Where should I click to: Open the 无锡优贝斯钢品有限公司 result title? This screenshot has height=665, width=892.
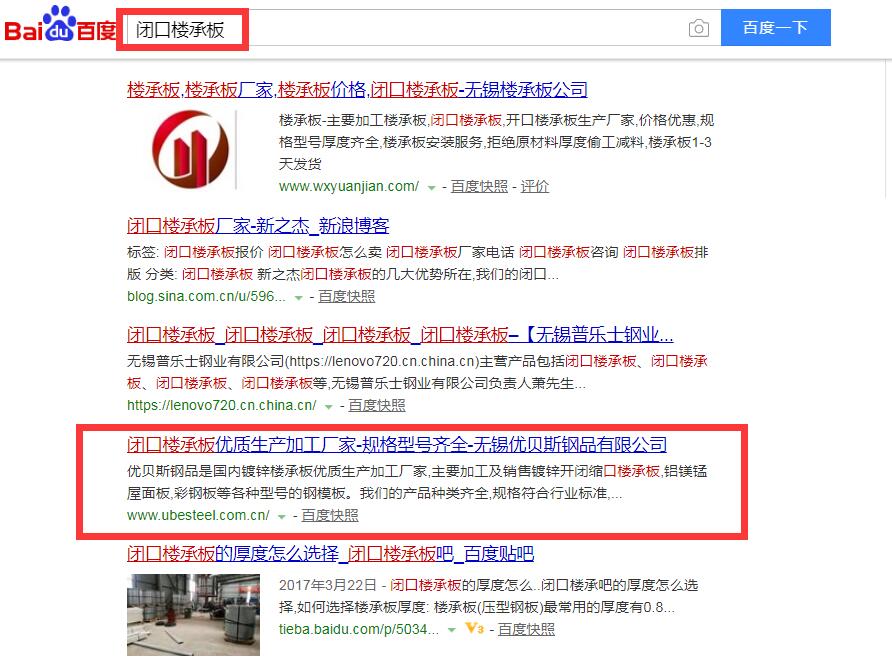coord(397,444)
